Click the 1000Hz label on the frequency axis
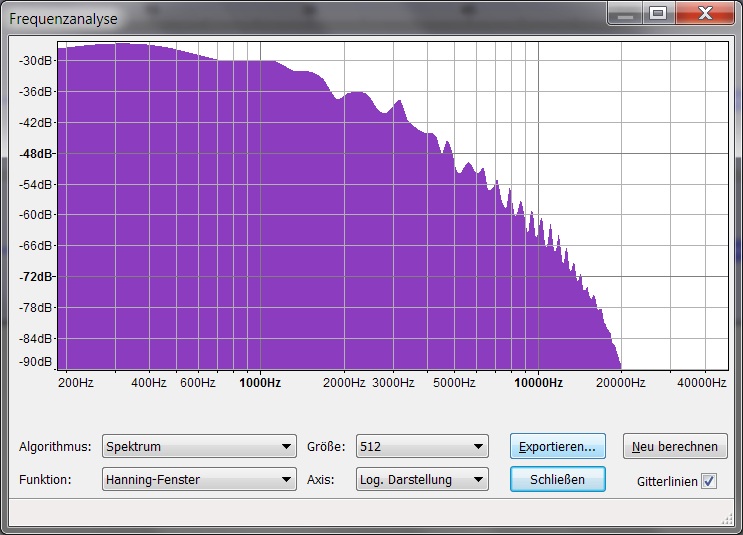This screenshot has height=535, width=743. (x=260, y=382)
